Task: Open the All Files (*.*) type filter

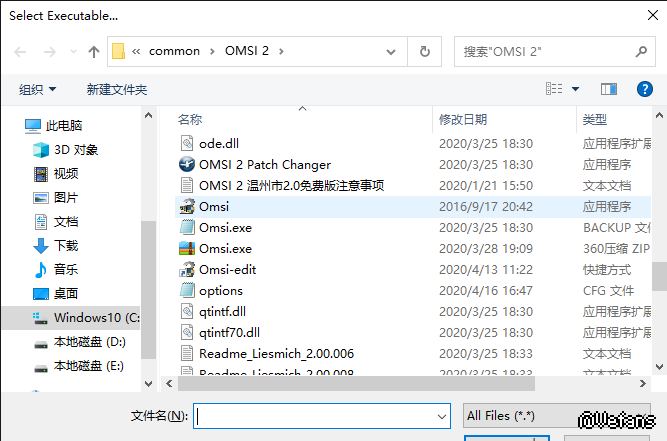Action: point(556,415)
